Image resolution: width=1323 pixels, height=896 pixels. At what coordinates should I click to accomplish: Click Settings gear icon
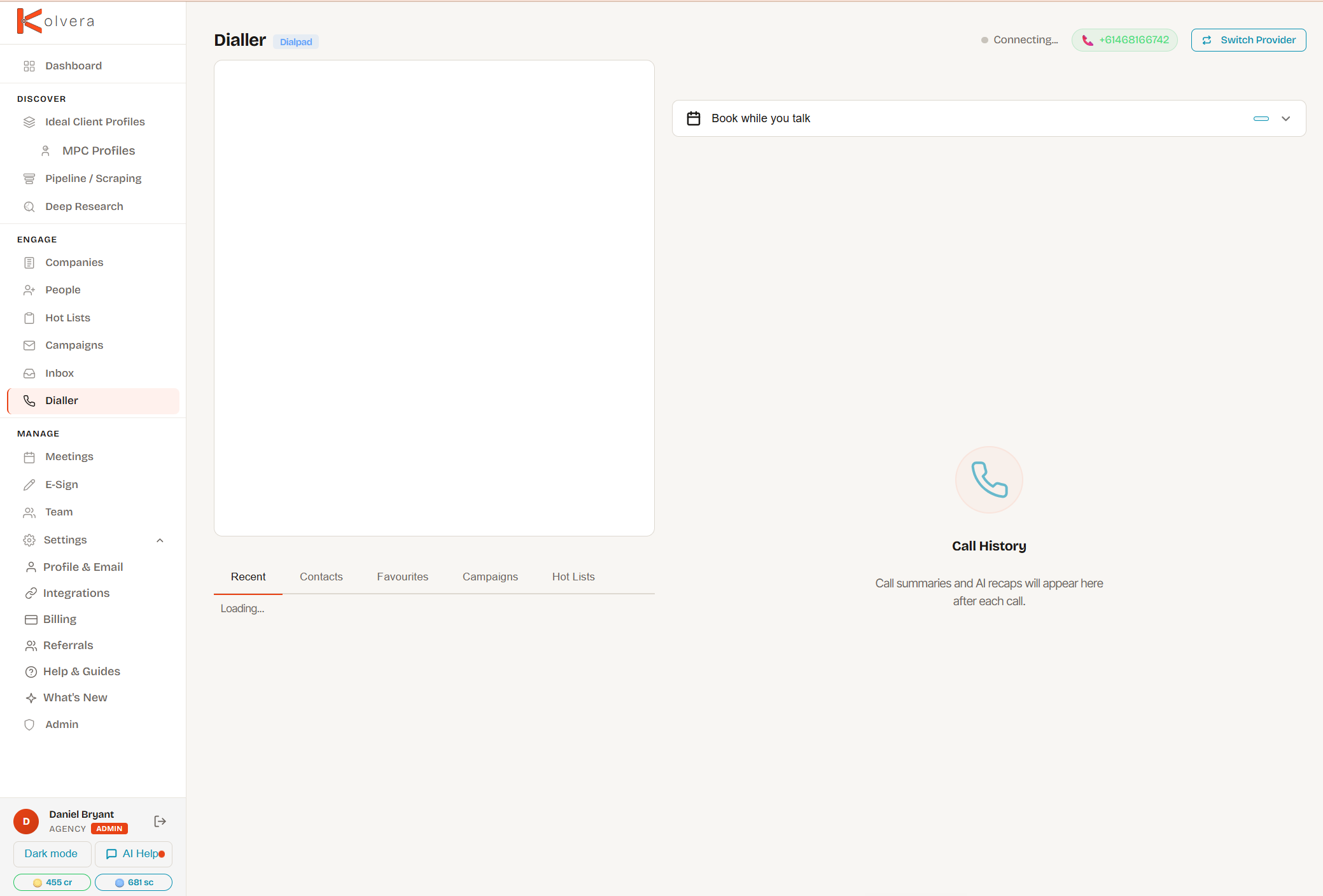[29, 540]
